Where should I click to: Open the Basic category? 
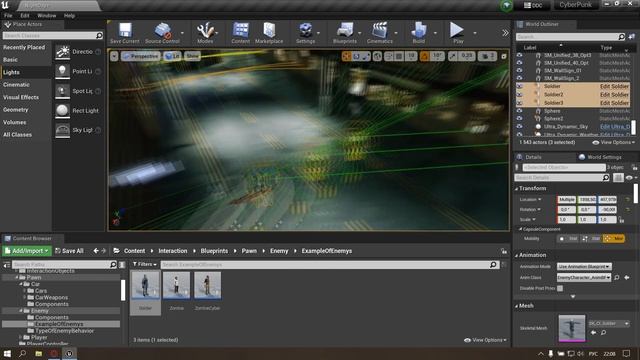(11, 60)
